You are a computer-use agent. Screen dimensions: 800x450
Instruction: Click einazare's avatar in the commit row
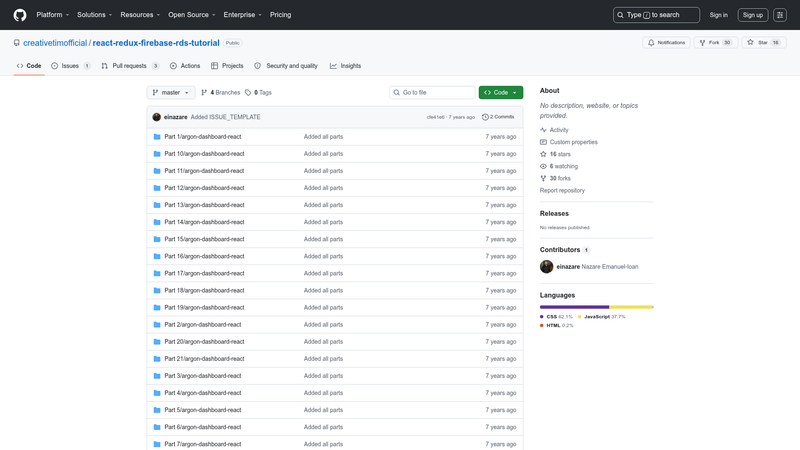coord(157,117)
